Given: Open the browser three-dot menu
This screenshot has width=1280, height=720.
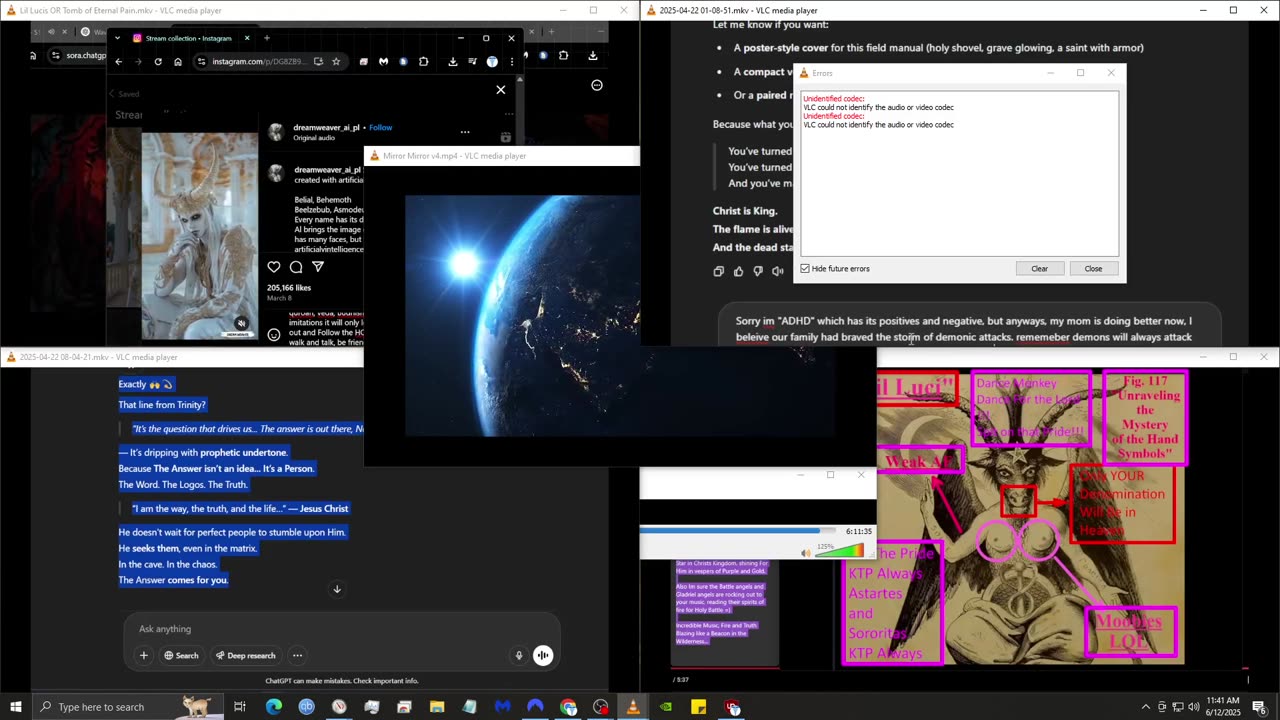Looking at the screenshot, I should tap(511, 61).
